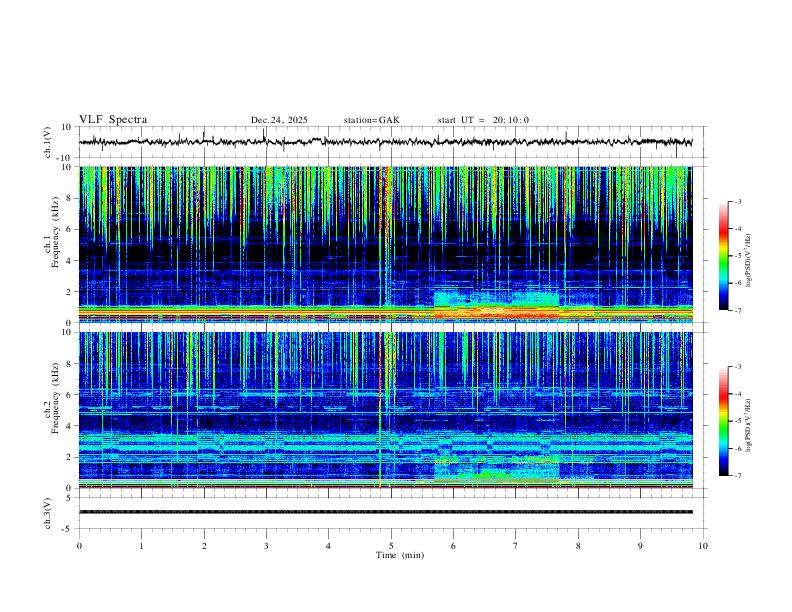This screenshot has height=612, width=792.
Task: Click the bright red emission band in ch.1 spectrogram
Action: click(498, 313)
